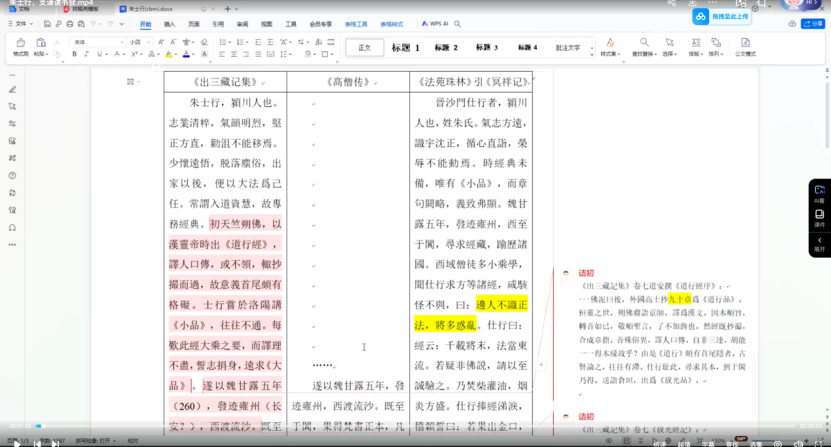Screen dimensions: 831x447
Task: Click the WPS AI button
Action: 435,24
